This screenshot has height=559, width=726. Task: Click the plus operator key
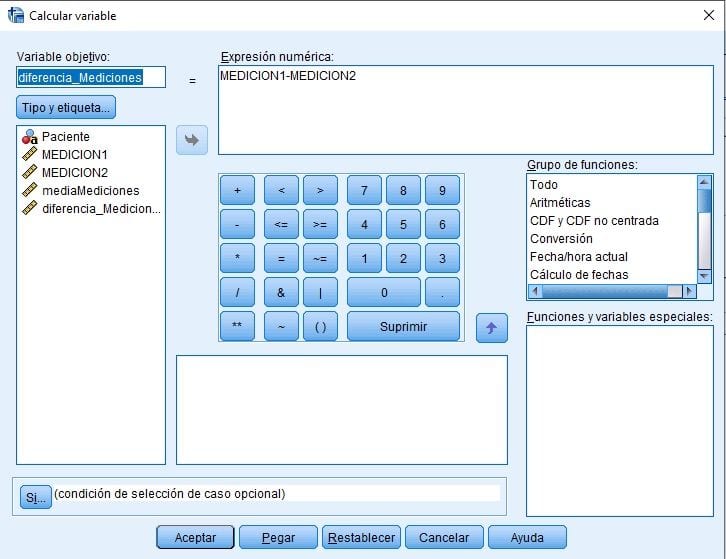point(237,190)
